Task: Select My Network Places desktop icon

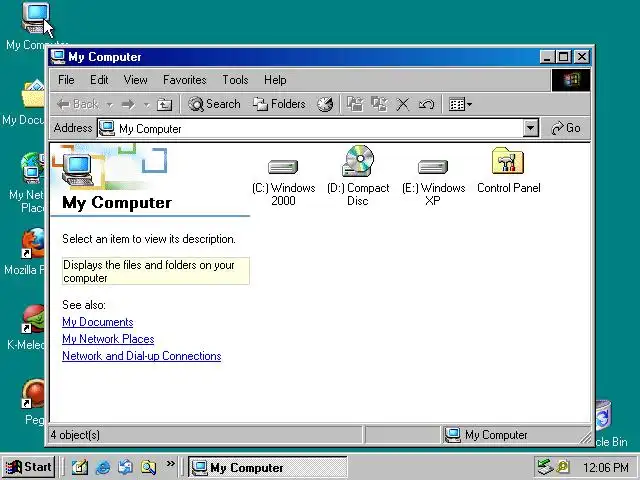Action: pos(32,167)
